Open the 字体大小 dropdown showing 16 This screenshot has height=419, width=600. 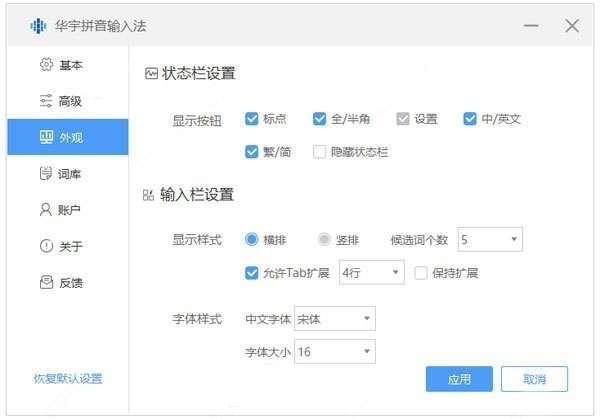[335, 351]
